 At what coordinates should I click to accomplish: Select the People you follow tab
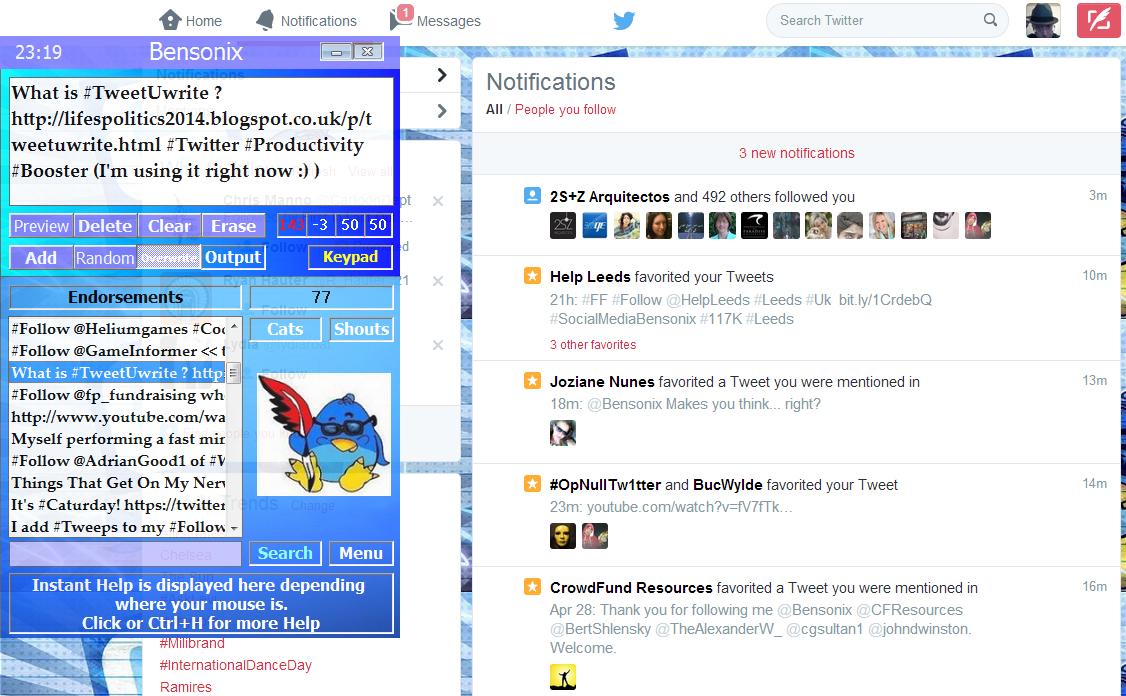[565, 109]
